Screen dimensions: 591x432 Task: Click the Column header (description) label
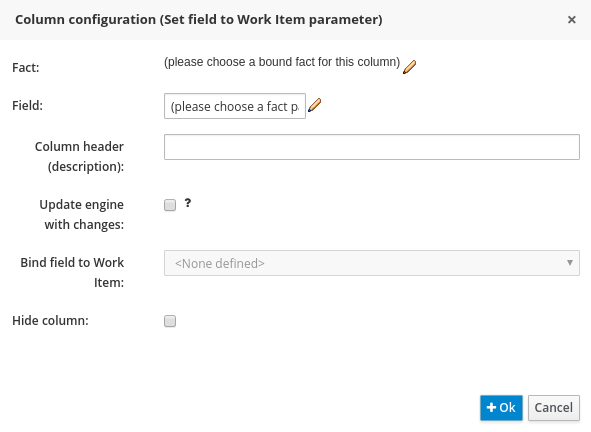[x=80, y=156]
